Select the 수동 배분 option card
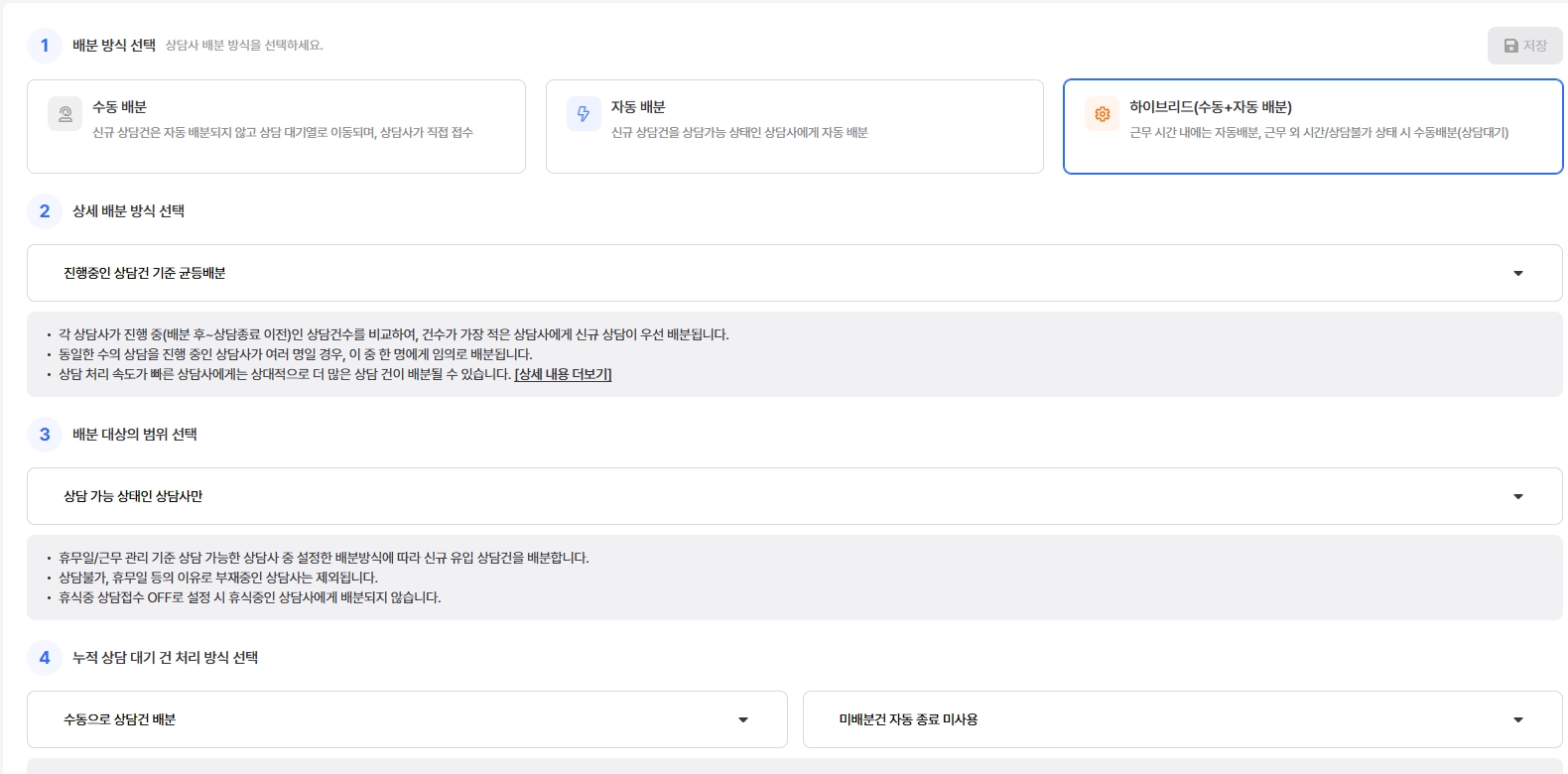 click(x=276, y=127)
